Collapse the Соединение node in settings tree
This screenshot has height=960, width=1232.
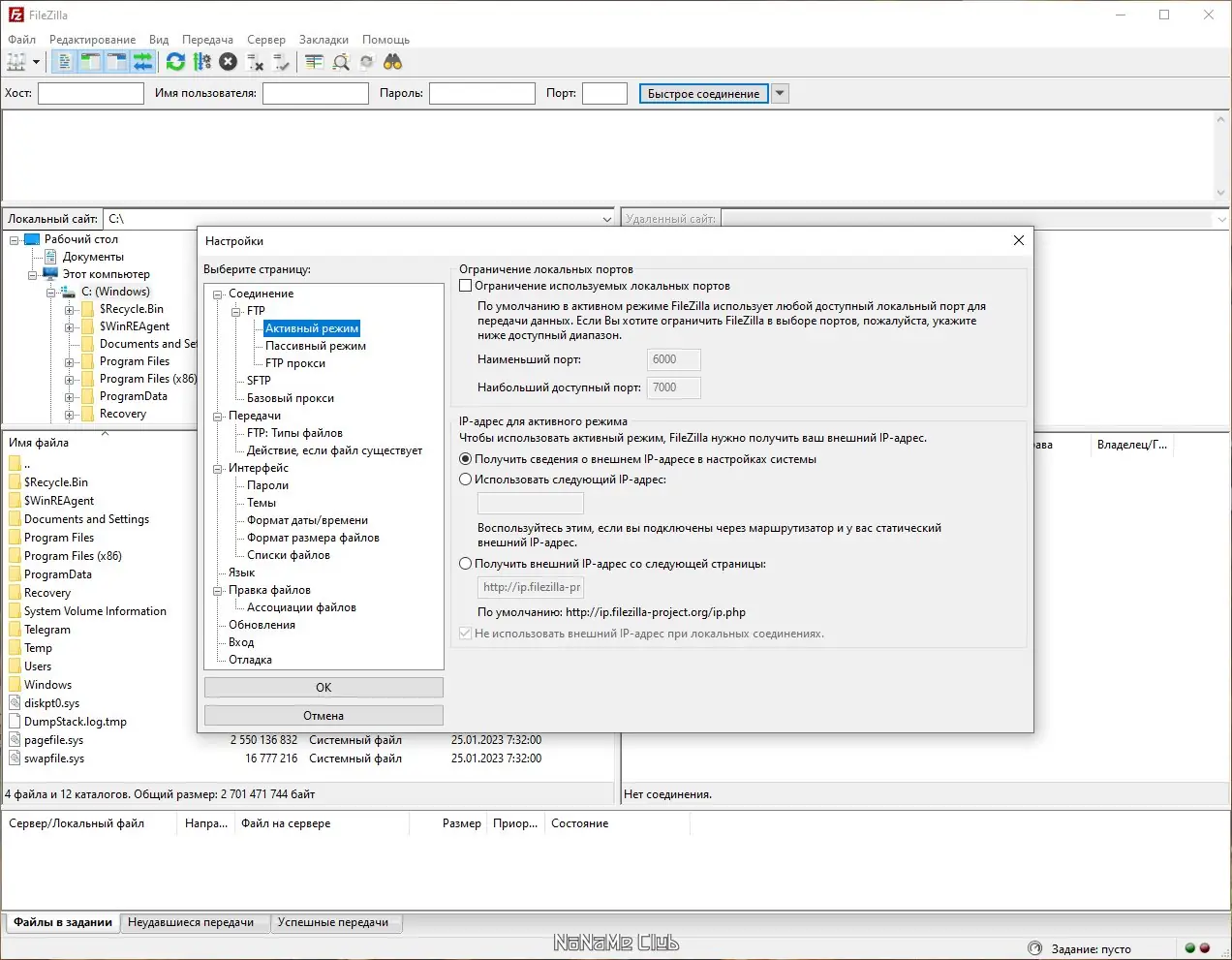click(x=218, y=294)
